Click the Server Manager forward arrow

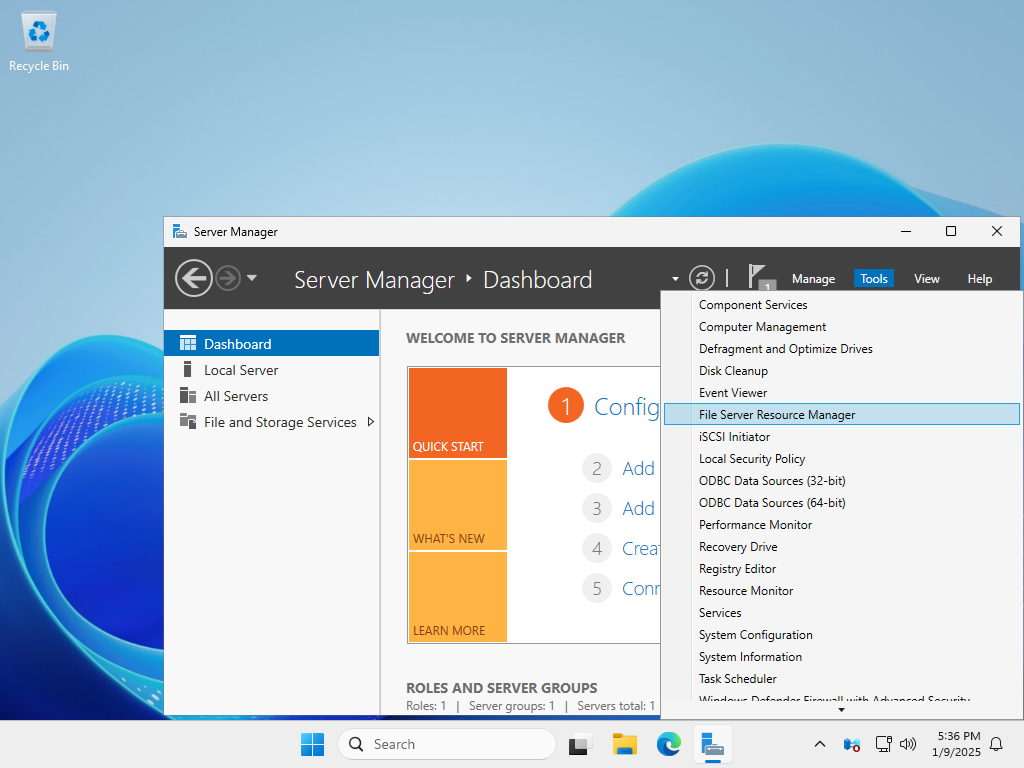[228, 278]
